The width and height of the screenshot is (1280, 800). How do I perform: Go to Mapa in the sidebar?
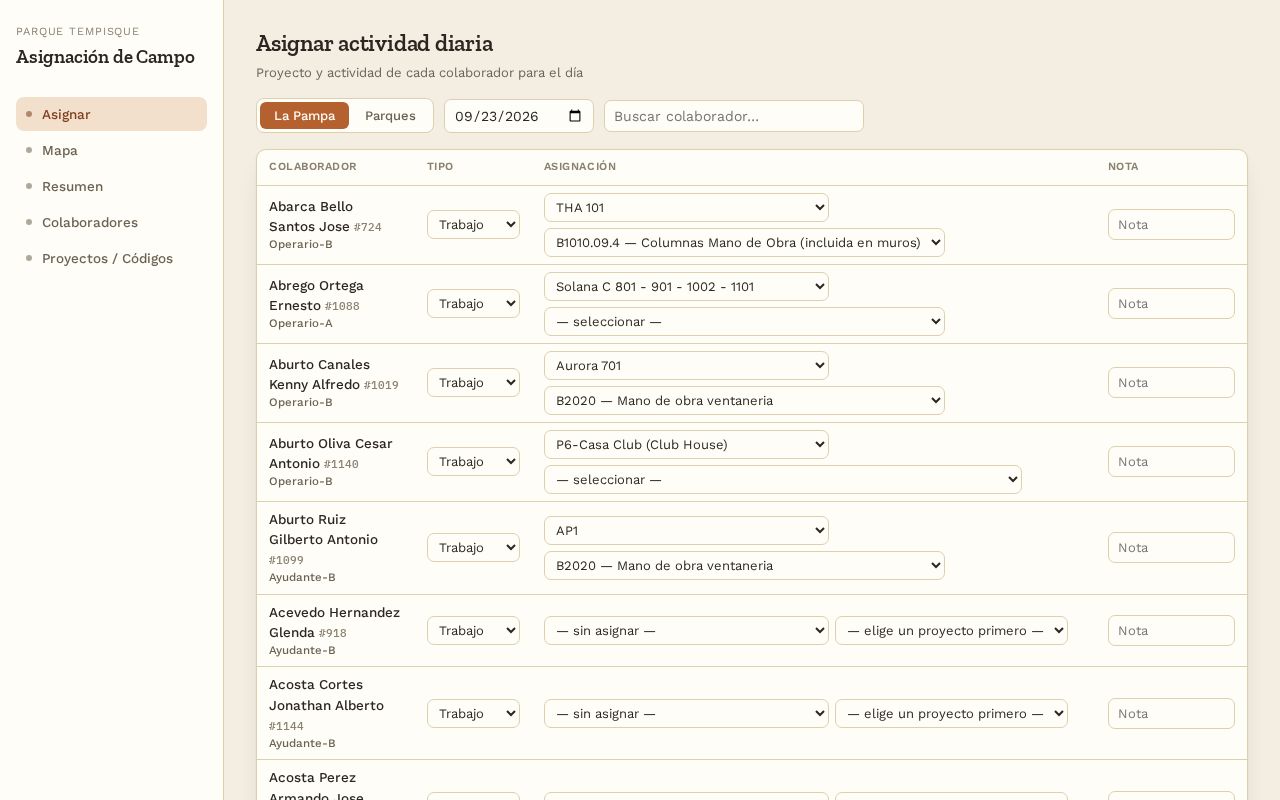click(x=111, y=150)
